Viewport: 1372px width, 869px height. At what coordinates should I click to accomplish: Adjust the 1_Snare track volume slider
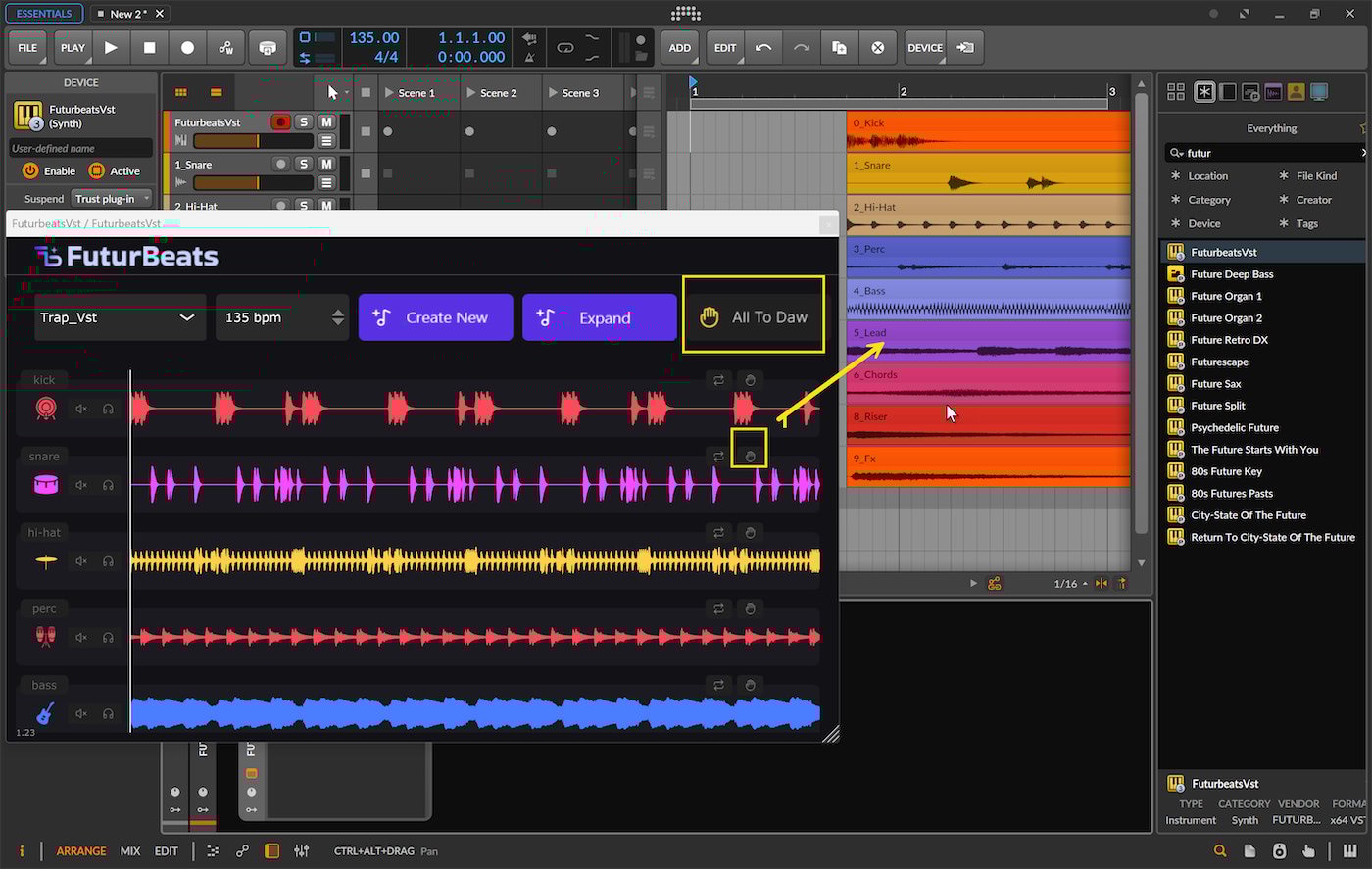pyautogui.click(x=253, y=183)
